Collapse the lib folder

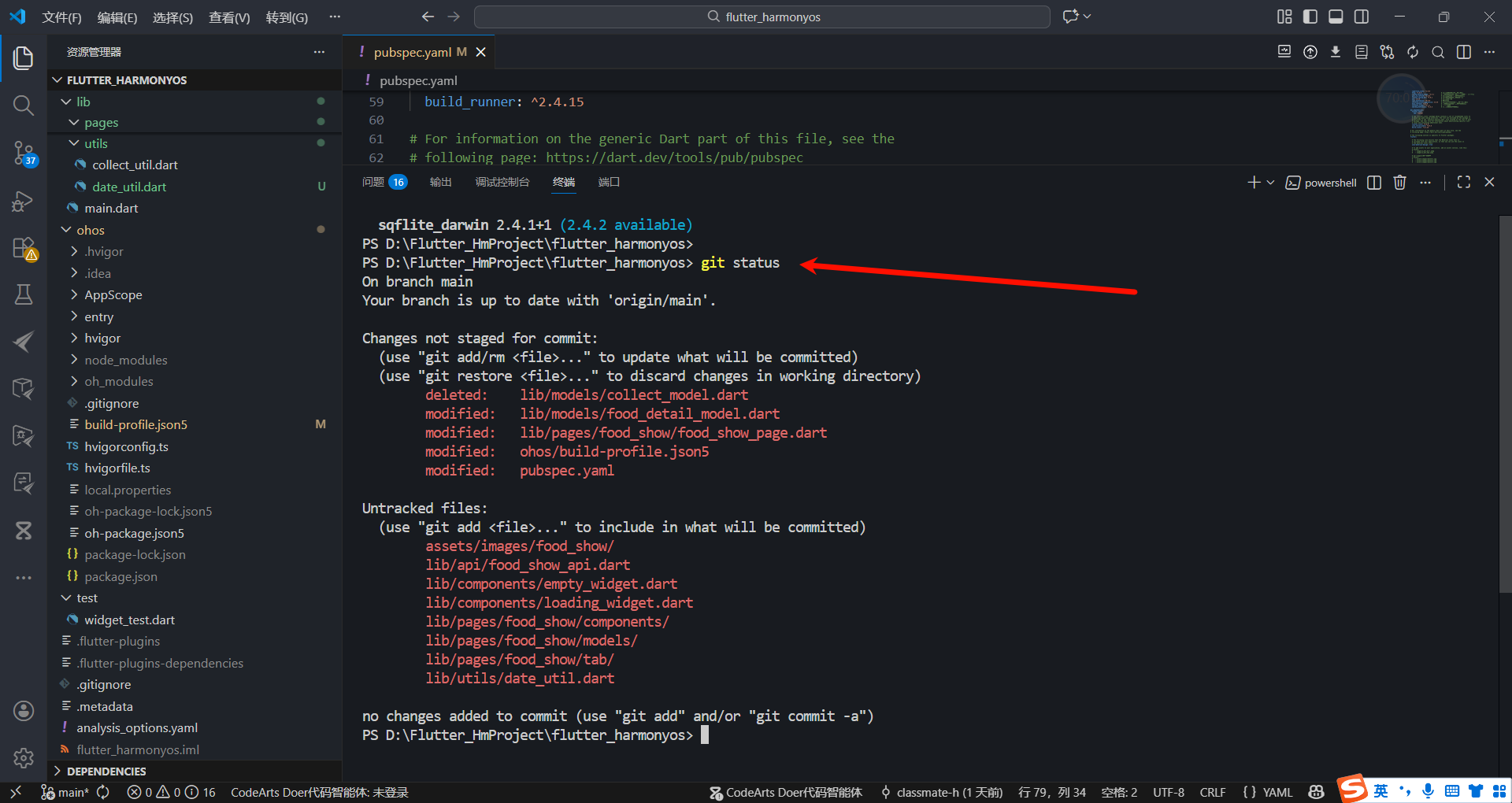click(66, 102)
